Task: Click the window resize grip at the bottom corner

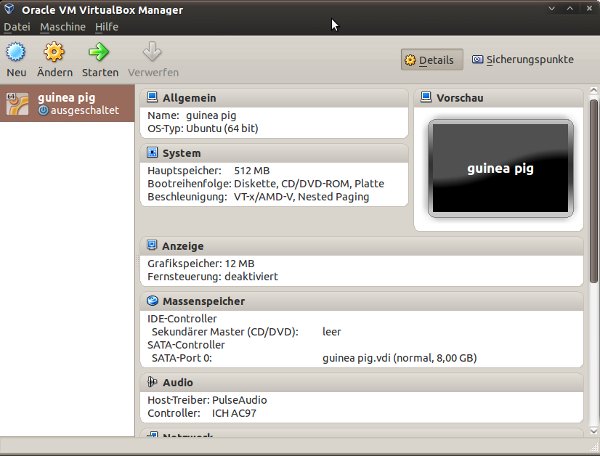Action: [x=595, y=446]
